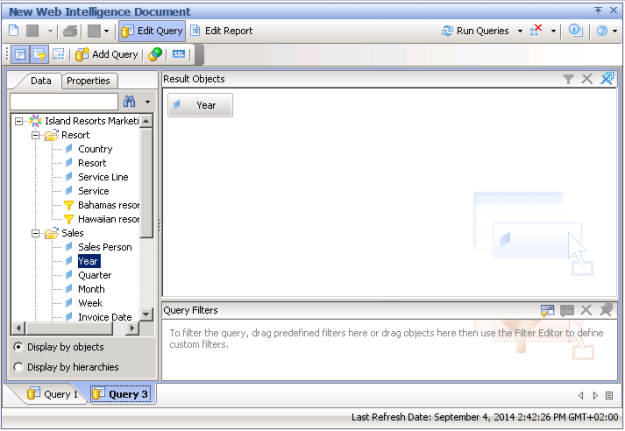
Task: Click the binoculars search icon
Action: pyautogui.click(x=129, y=101)
